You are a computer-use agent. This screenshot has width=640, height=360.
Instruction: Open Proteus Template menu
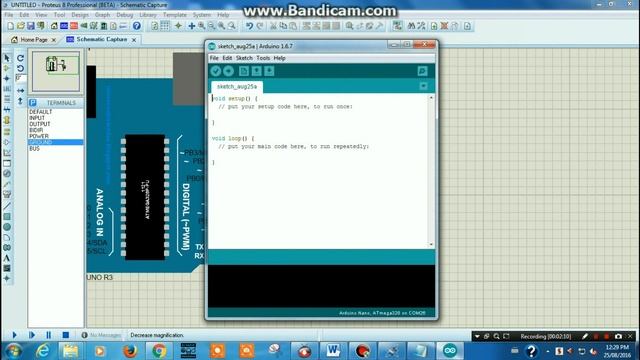click(175, 15)
